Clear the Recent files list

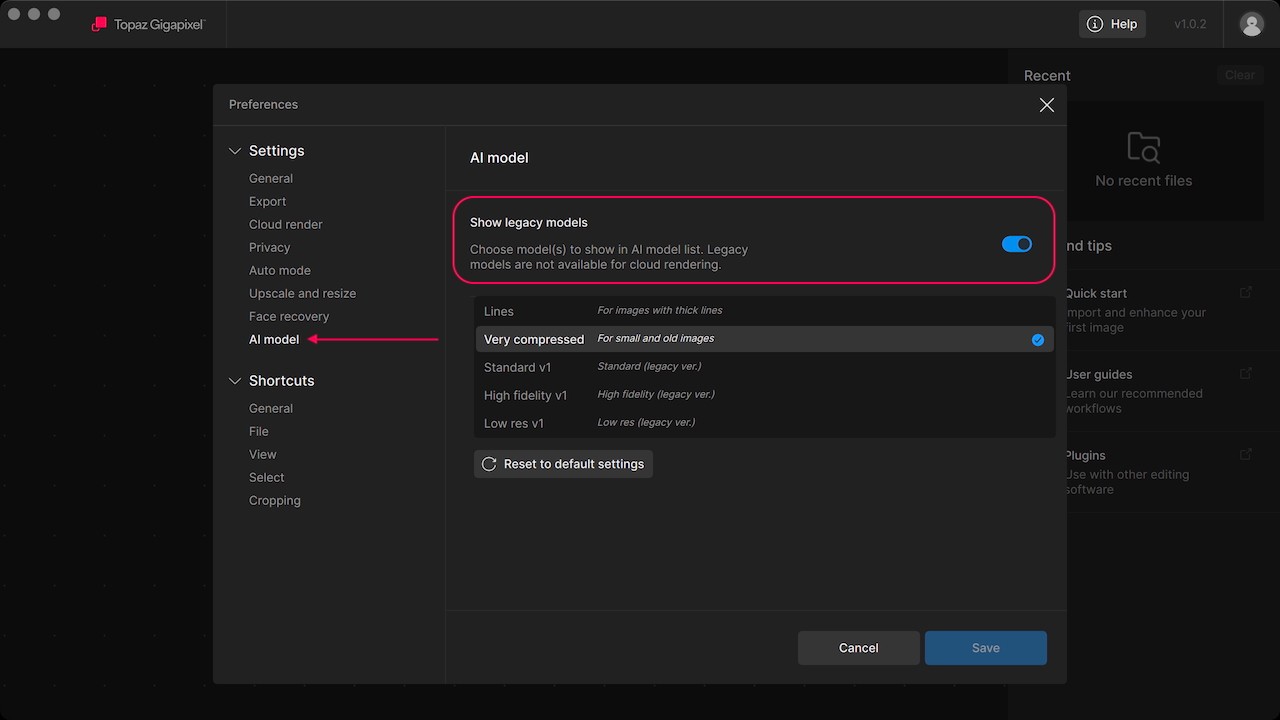[x=1240, y=75]
